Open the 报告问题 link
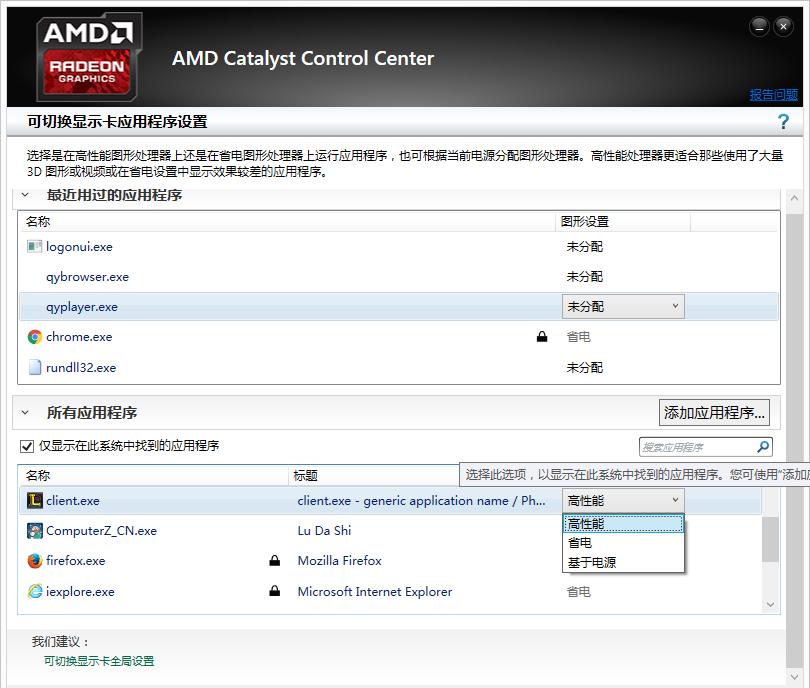The image size is (810, 688). click(774, 95)
